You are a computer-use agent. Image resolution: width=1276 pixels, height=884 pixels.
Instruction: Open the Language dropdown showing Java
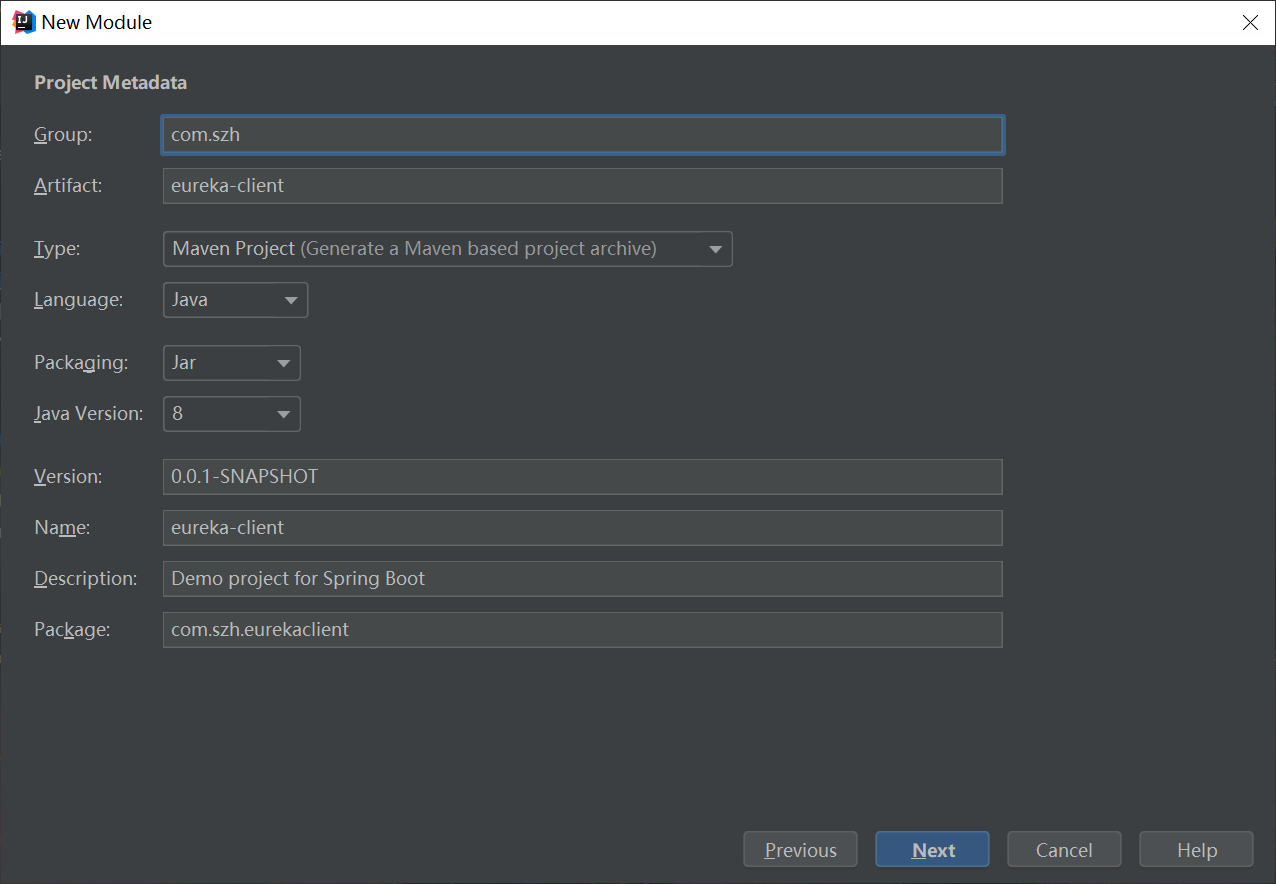235,300
